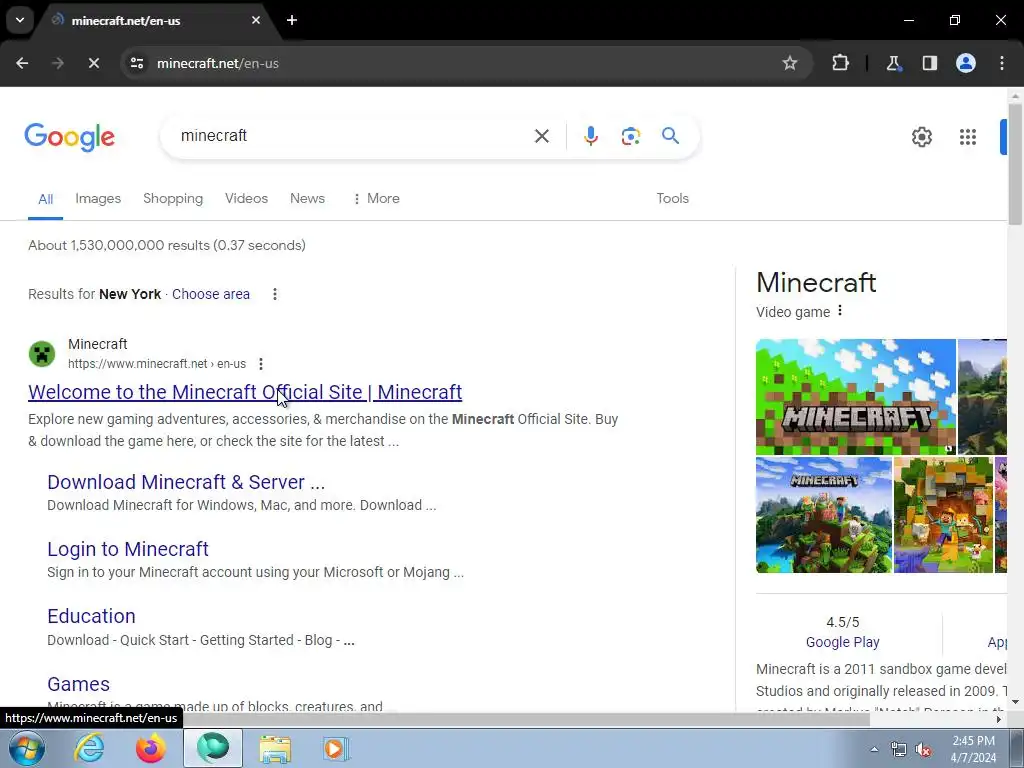
Task: Clear the search box with X
Action: [541, 136]
